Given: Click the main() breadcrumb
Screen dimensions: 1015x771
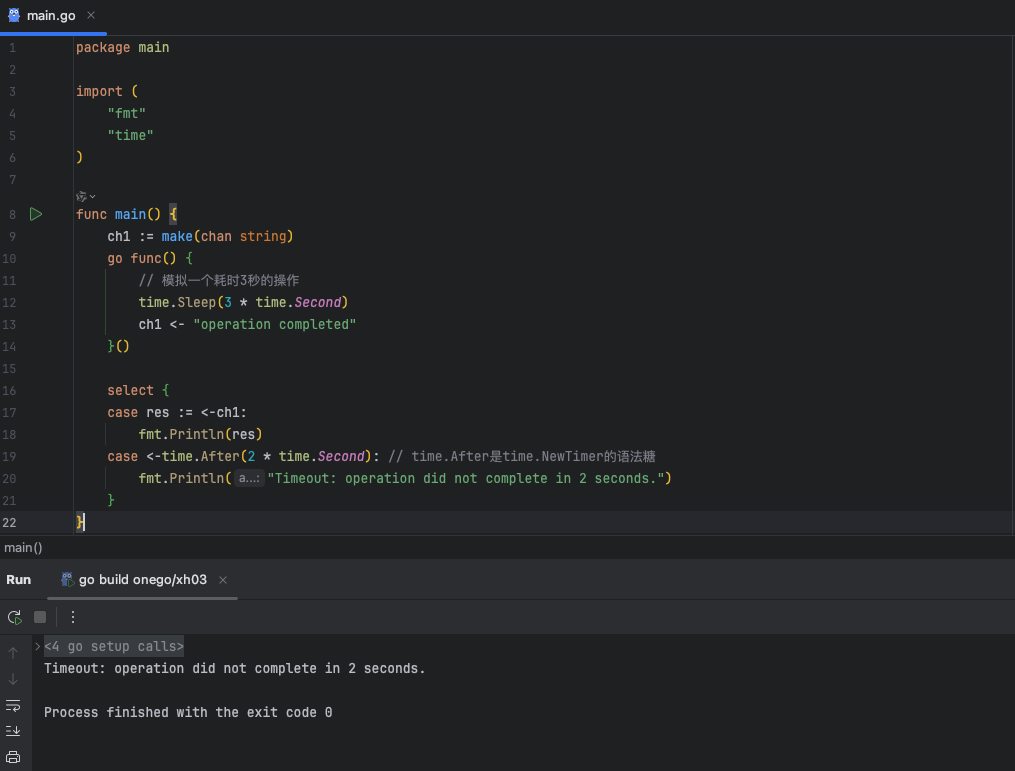Looking at the screenshot, I should (x=23, y=548).
